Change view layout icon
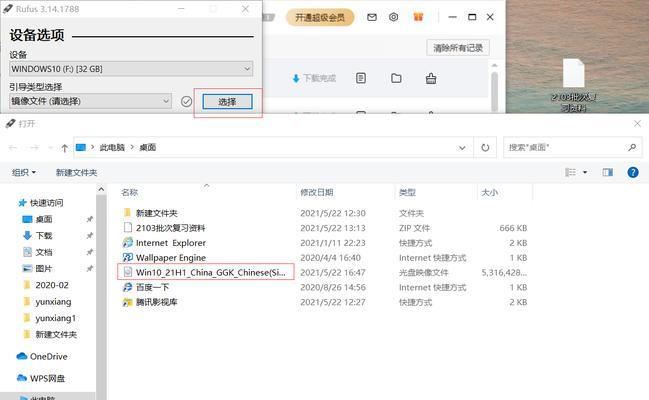Screen dimensions: 649x400 click(x=570, y=172)
